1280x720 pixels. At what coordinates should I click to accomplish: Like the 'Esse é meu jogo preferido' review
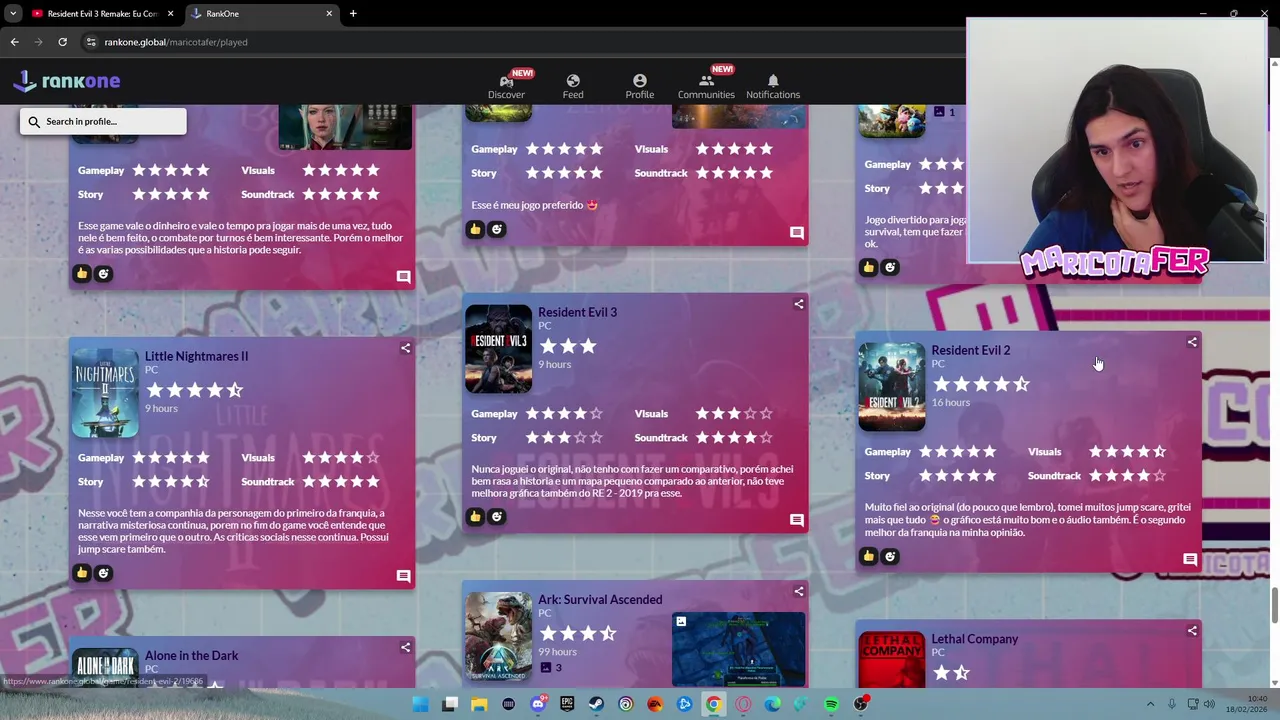(475, 229)
